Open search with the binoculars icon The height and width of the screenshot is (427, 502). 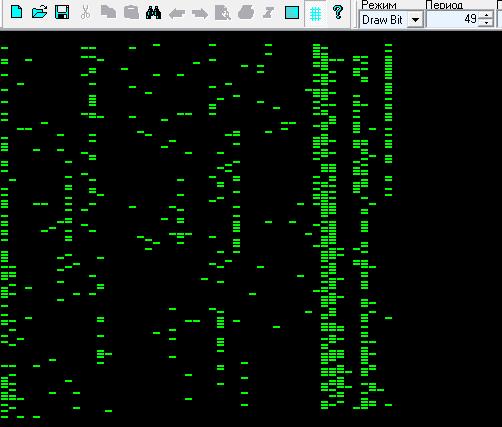point(154,12)
